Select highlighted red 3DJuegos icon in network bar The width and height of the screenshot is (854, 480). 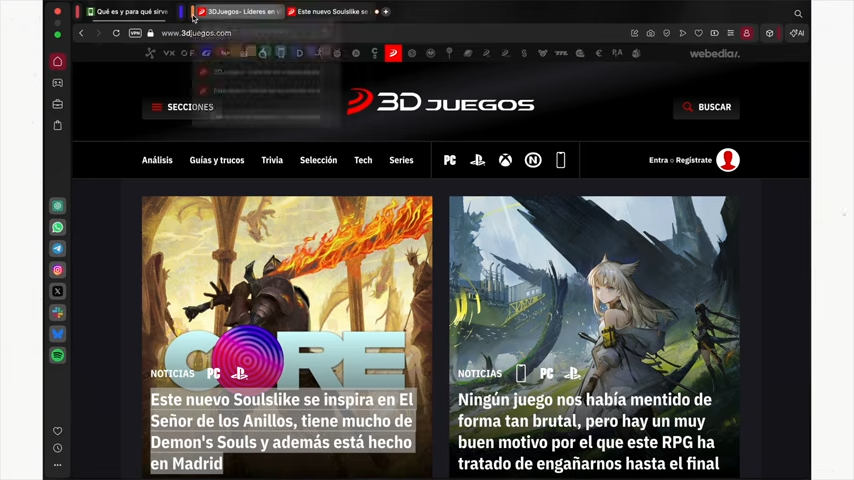click(x=393, y=53)
